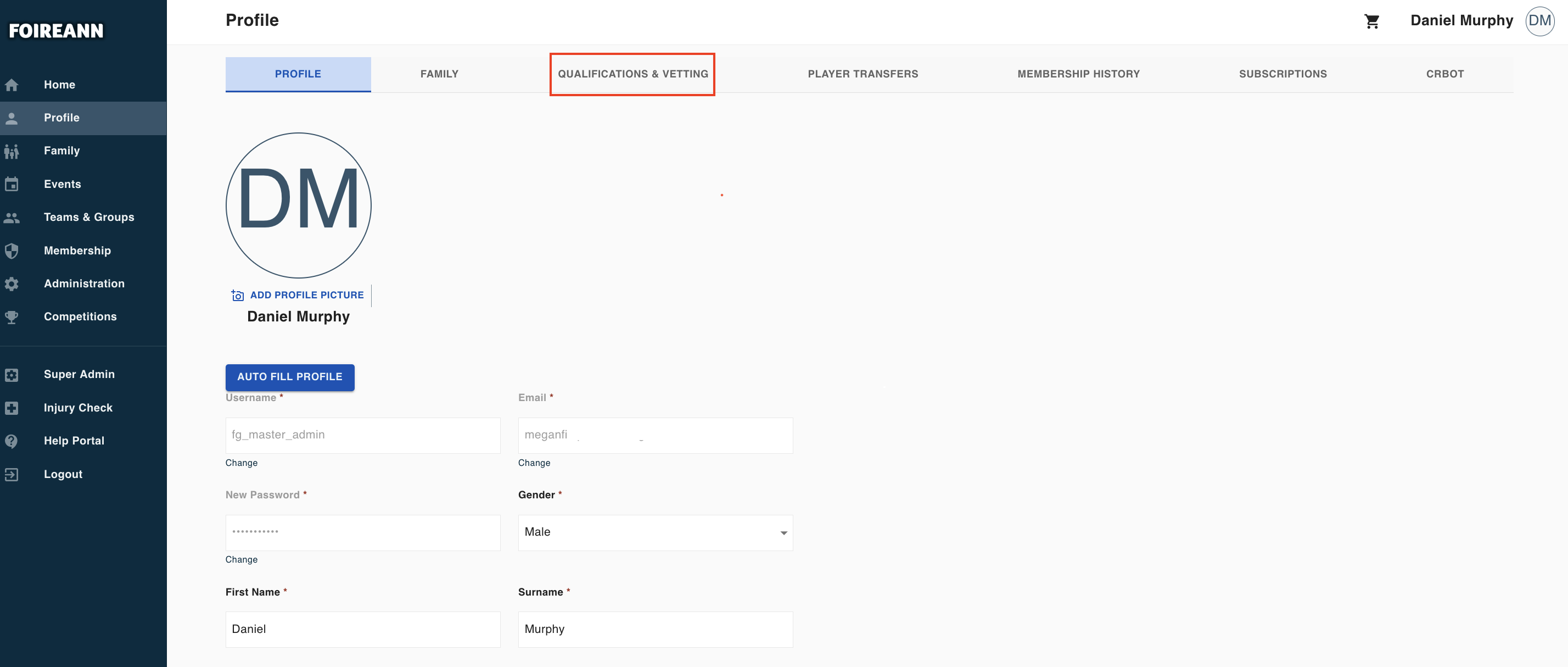1568x667 pixels.
Task: Click Change link under New Password
Action: coord(241,559)
